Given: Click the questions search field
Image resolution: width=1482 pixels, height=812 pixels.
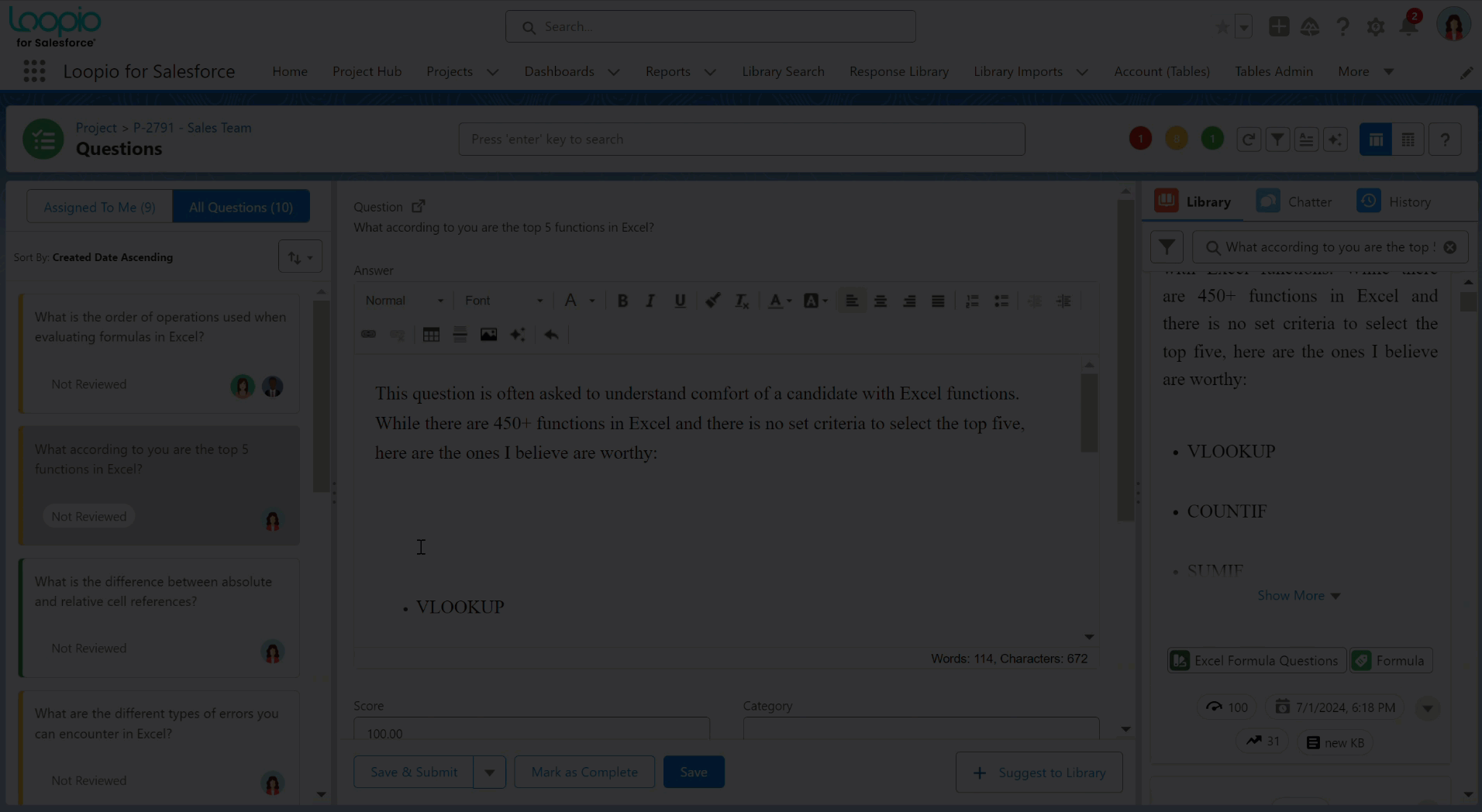Looking at the screenshot, I should 742,139.
